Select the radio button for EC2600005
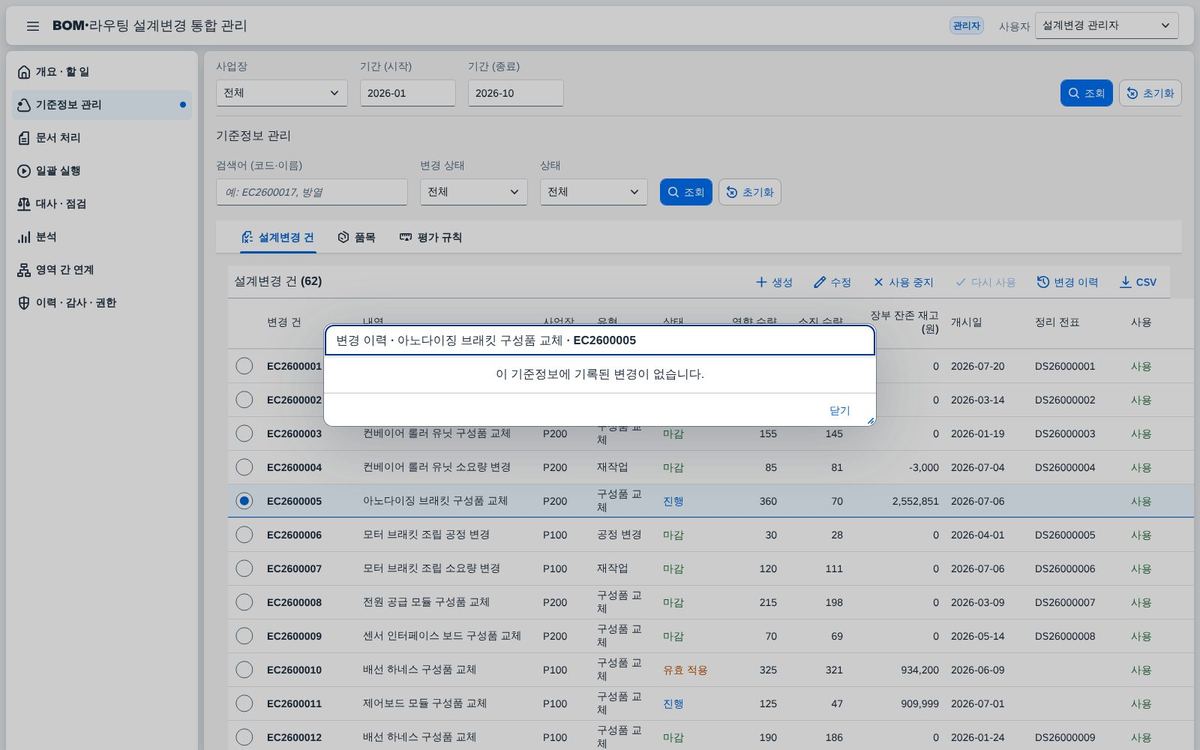The width and height of the screenshot is (1200, 750). [x=244, y=501]
